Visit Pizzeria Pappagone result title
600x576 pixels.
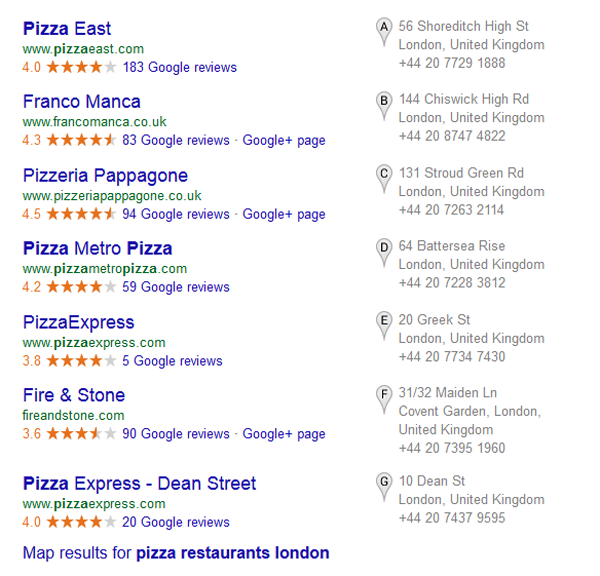pos(105,176)
